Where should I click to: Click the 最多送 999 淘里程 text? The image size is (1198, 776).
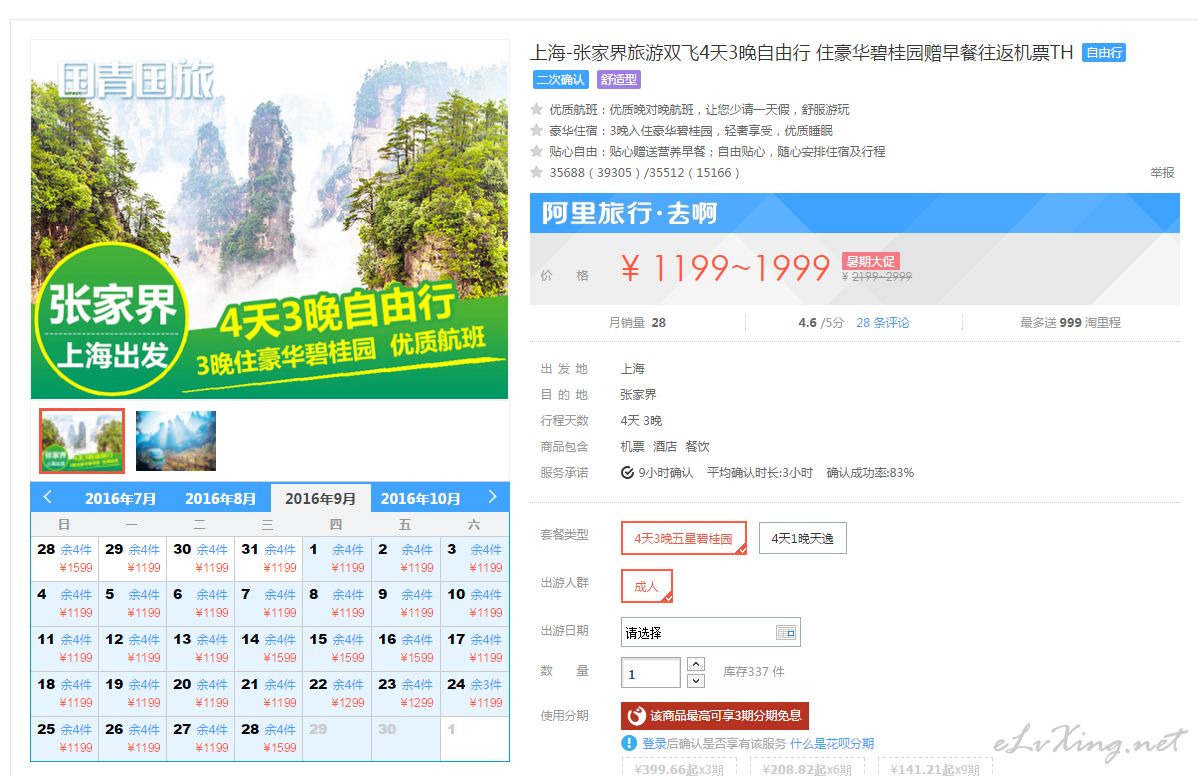coord(1070,322)
